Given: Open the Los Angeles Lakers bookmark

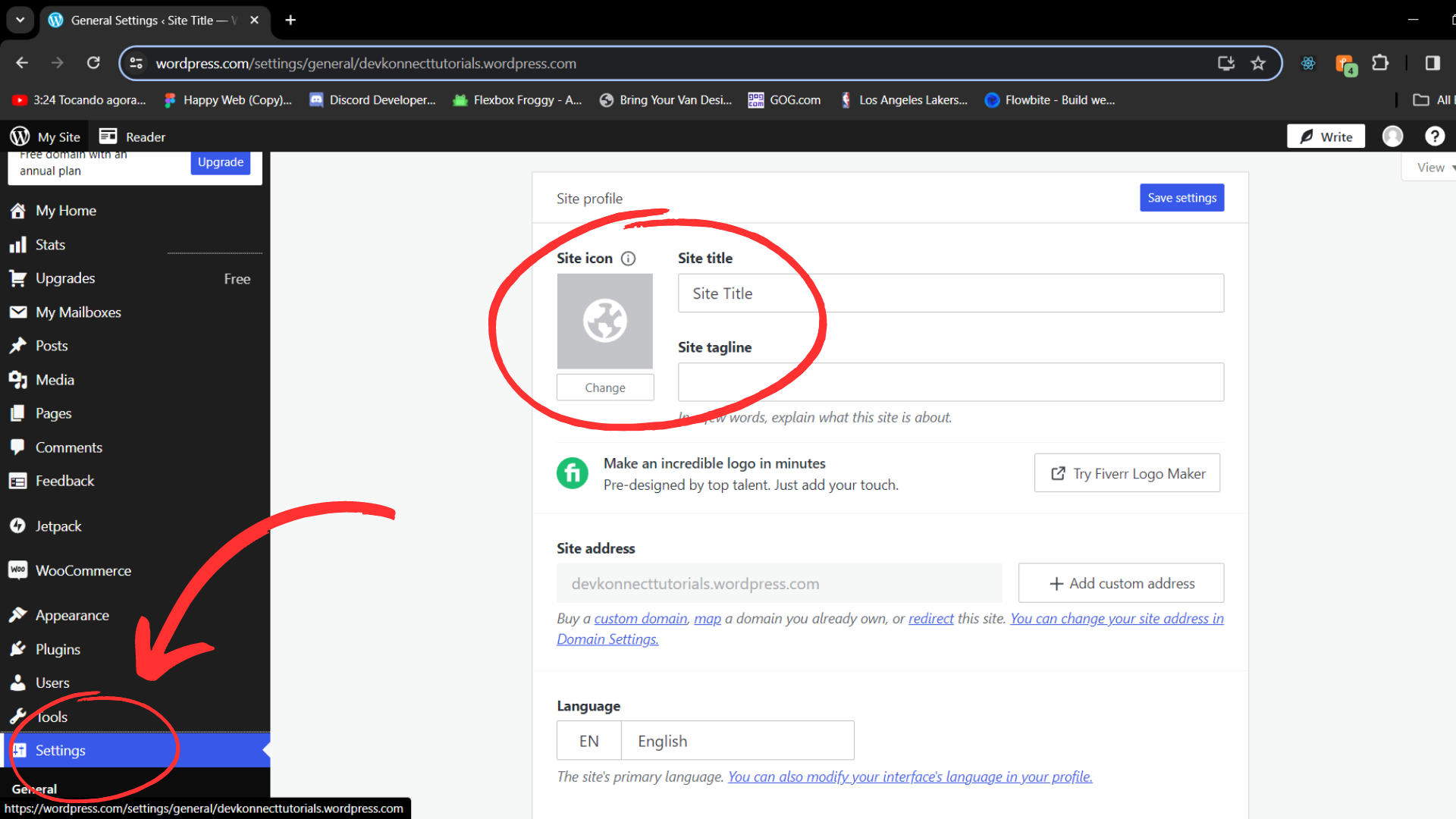Looking at the screenshot, I should 904,100.
